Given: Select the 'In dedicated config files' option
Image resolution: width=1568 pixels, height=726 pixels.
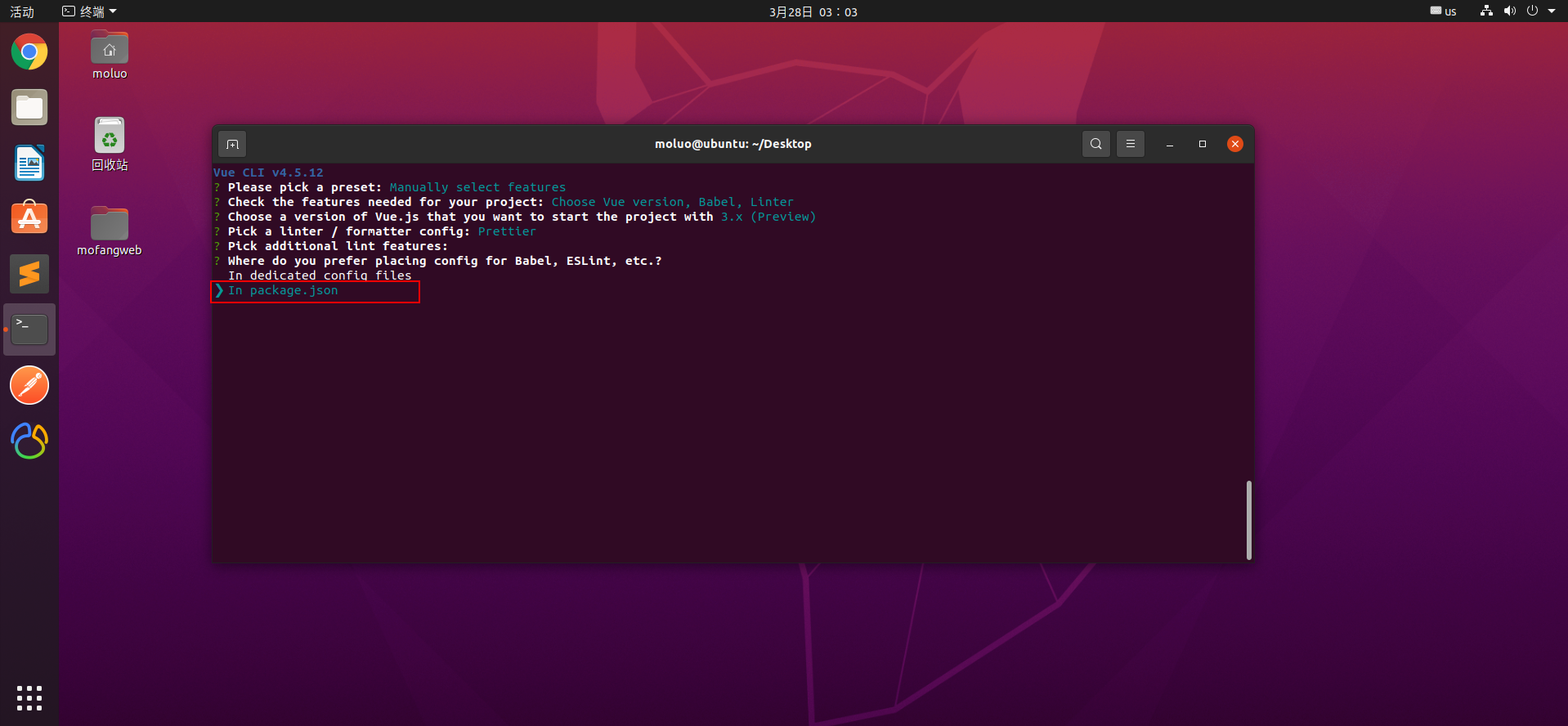Looking at the screenshot, I should click(320, 276).
